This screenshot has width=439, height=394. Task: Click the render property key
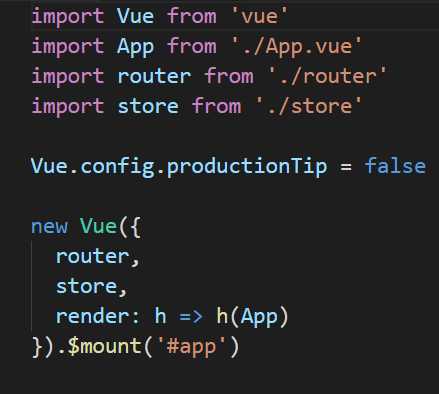pos(93,316)
